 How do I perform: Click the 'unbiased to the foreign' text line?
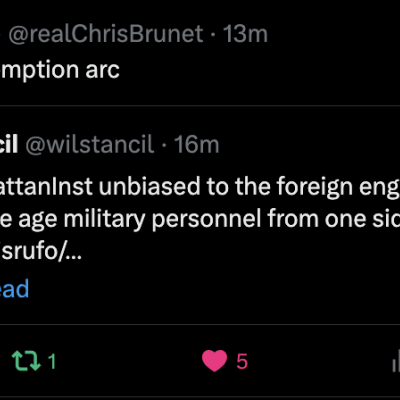click(x=223, y=187)
